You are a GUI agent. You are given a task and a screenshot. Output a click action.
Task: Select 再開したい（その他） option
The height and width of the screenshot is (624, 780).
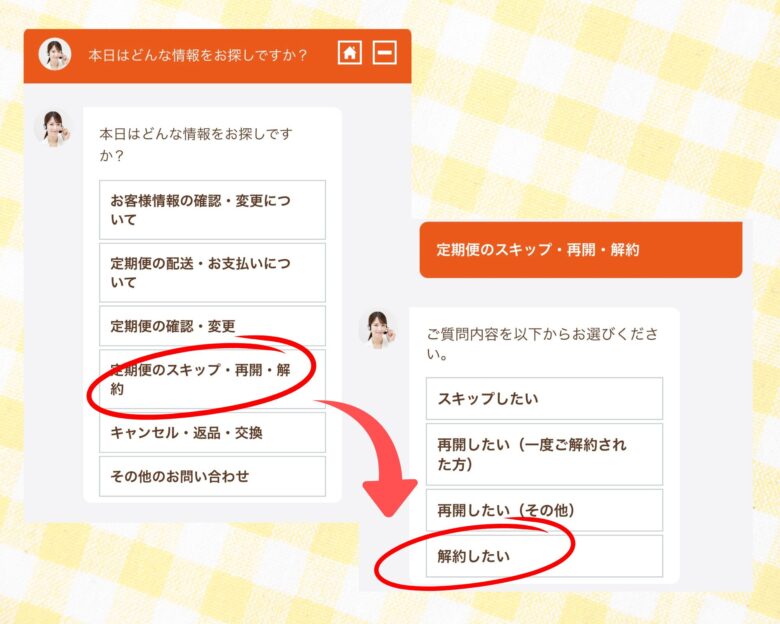point(544,510)
